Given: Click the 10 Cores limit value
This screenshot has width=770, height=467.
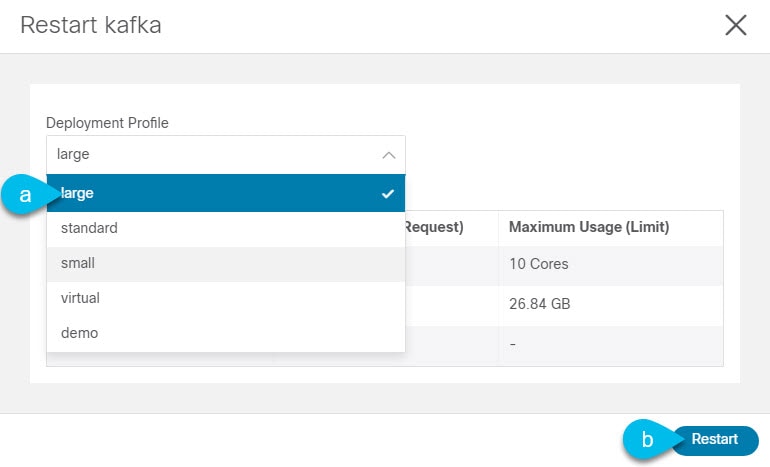Looking at the screenshot, I should click(539, 264).
